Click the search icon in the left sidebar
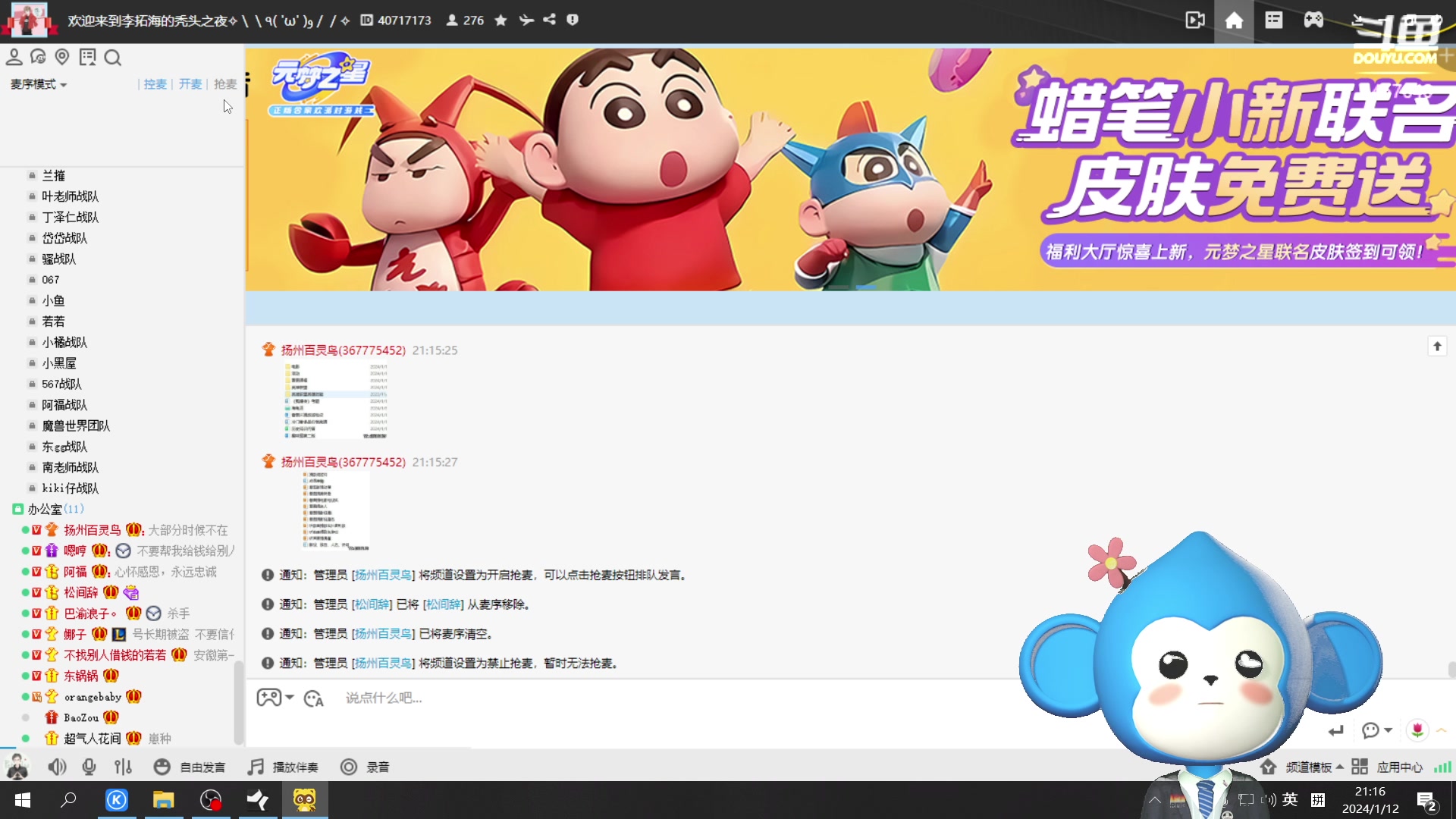The width and height of the screenshot is (1456, 819). [113, 58]
